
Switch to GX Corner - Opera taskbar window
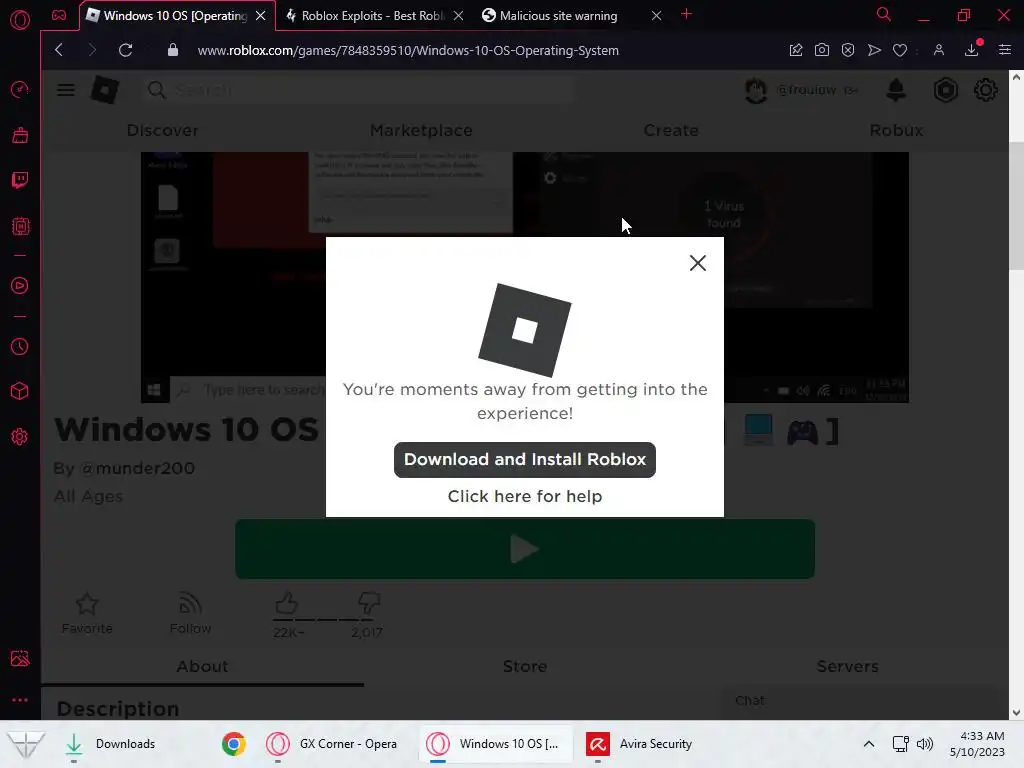coord(333,744)
